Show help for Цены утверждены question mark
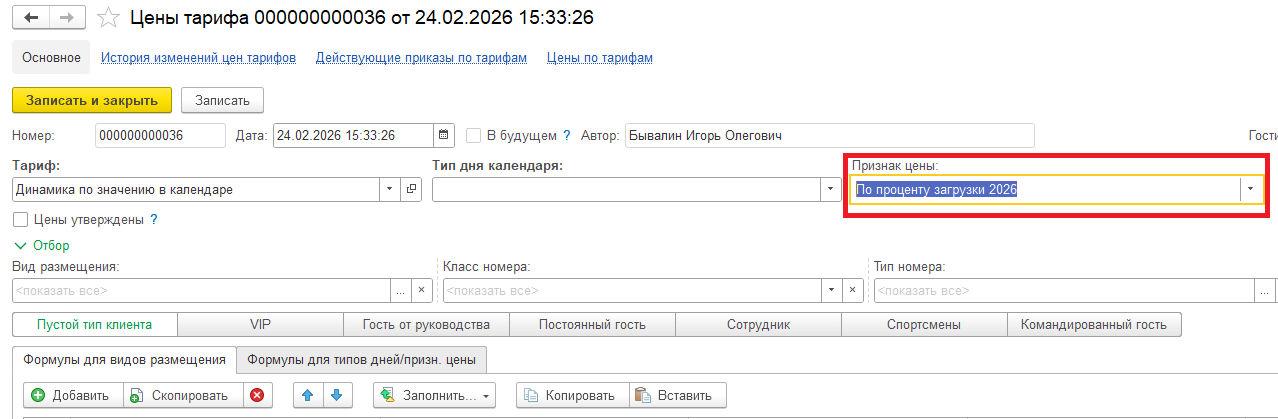This screenshot has width=1278, height=419. (154, 219)
